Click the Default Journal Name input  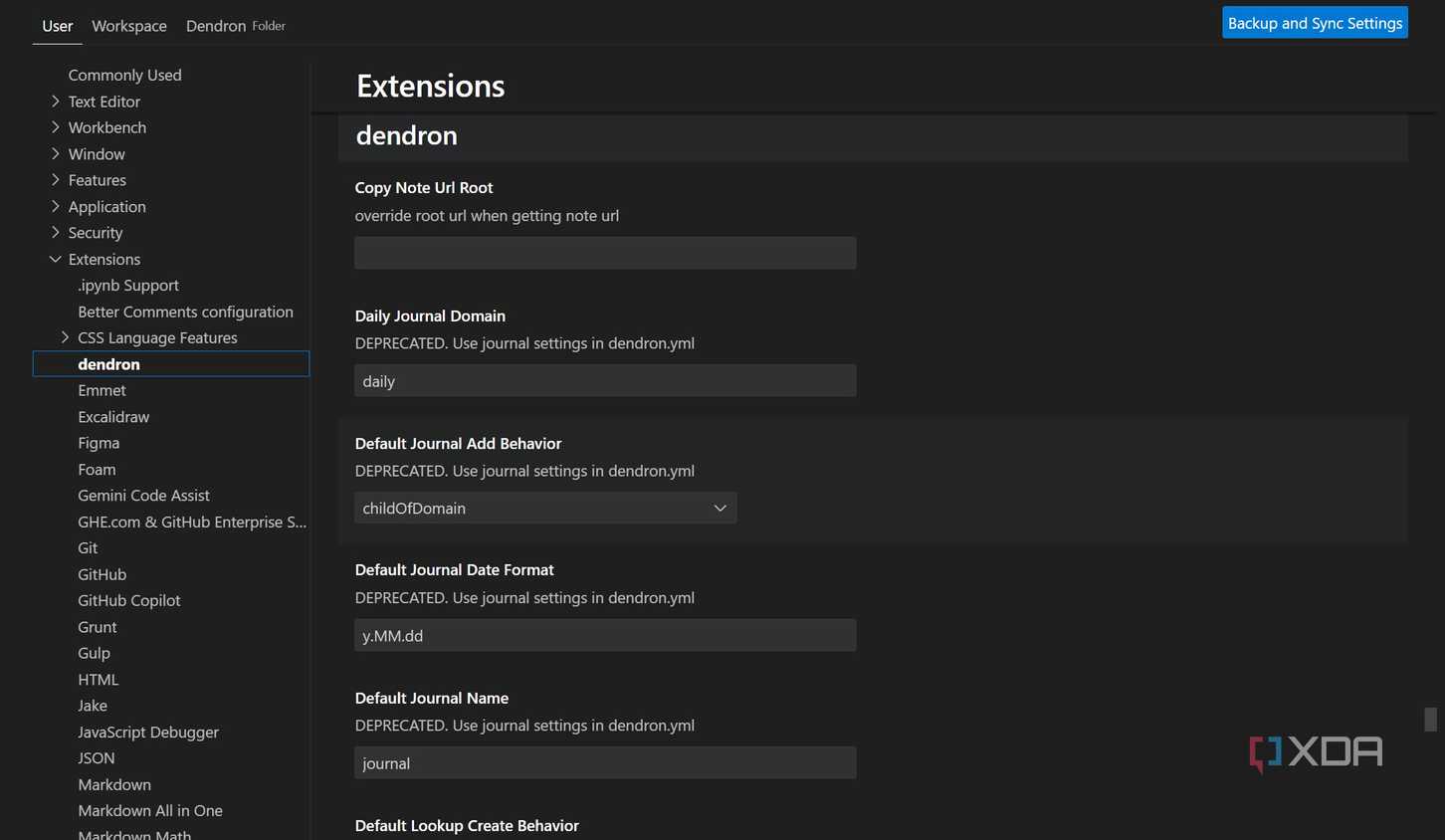coord(605,762)
